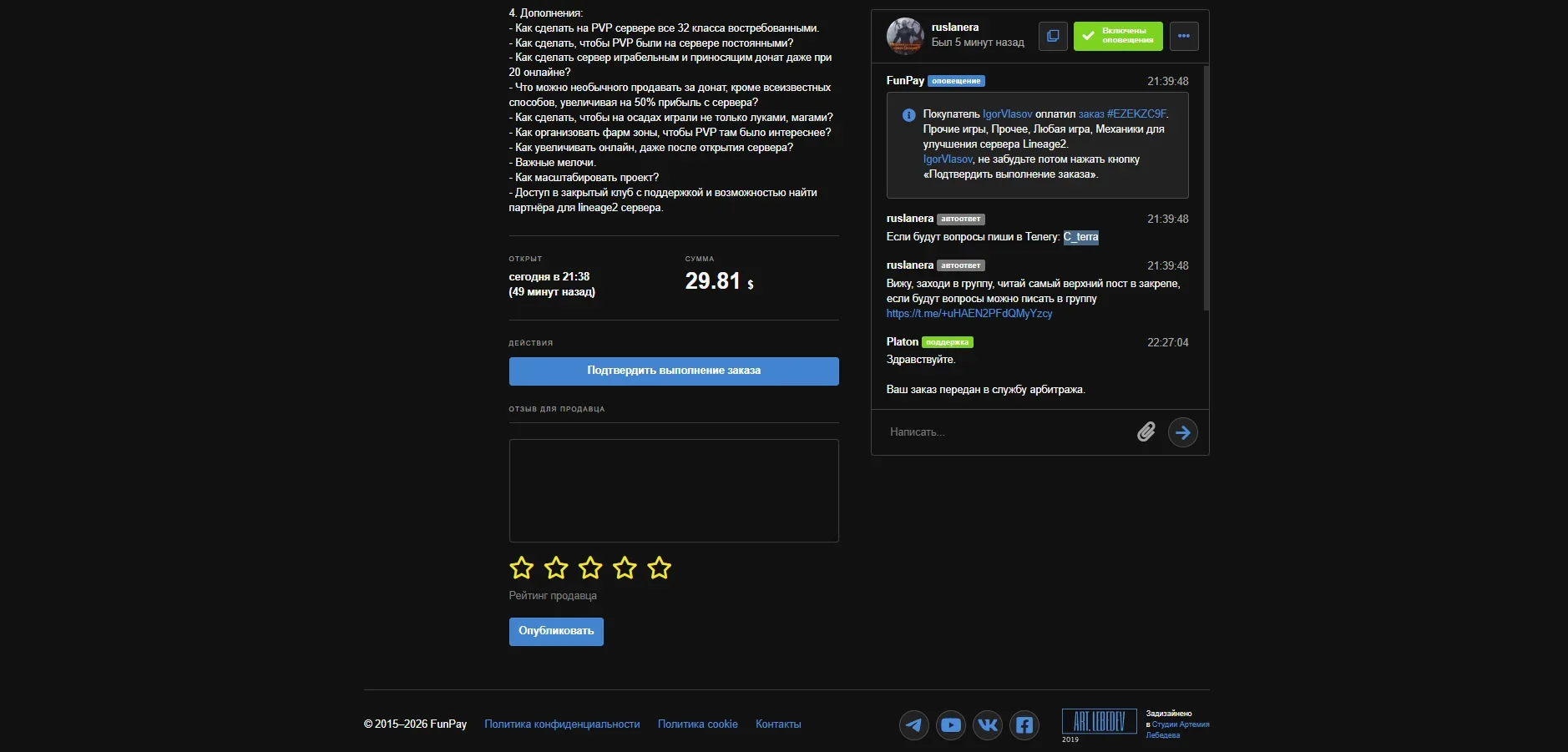Image resolution: width=1568 pixels, height=752 pixels.
Task: Open ruslanera profile name in chat header
Action: click(x=955, y=28)
